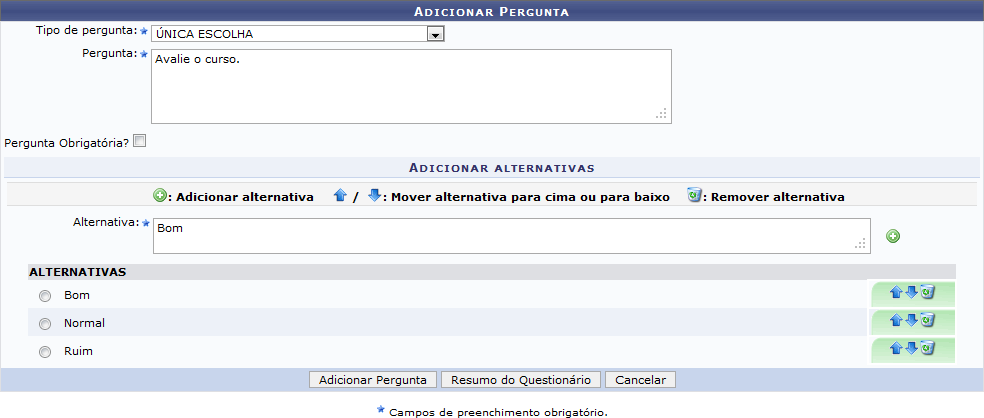This screenshot has width=984, height=418.
Task: Focus the Alternativa text field
Action: point(510,236)
